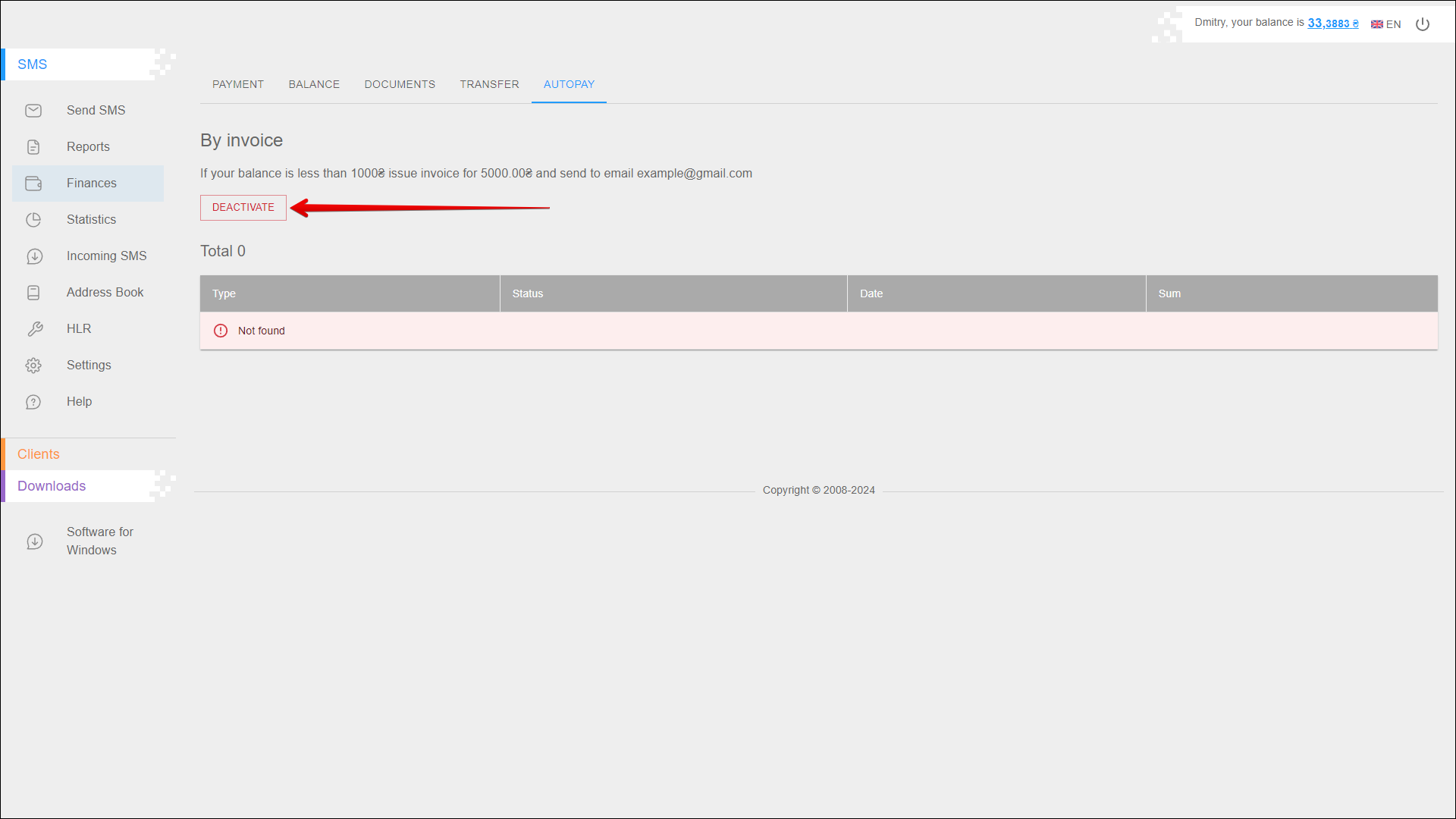
Task: Click the Address Book icon
Action: point(33,293)
